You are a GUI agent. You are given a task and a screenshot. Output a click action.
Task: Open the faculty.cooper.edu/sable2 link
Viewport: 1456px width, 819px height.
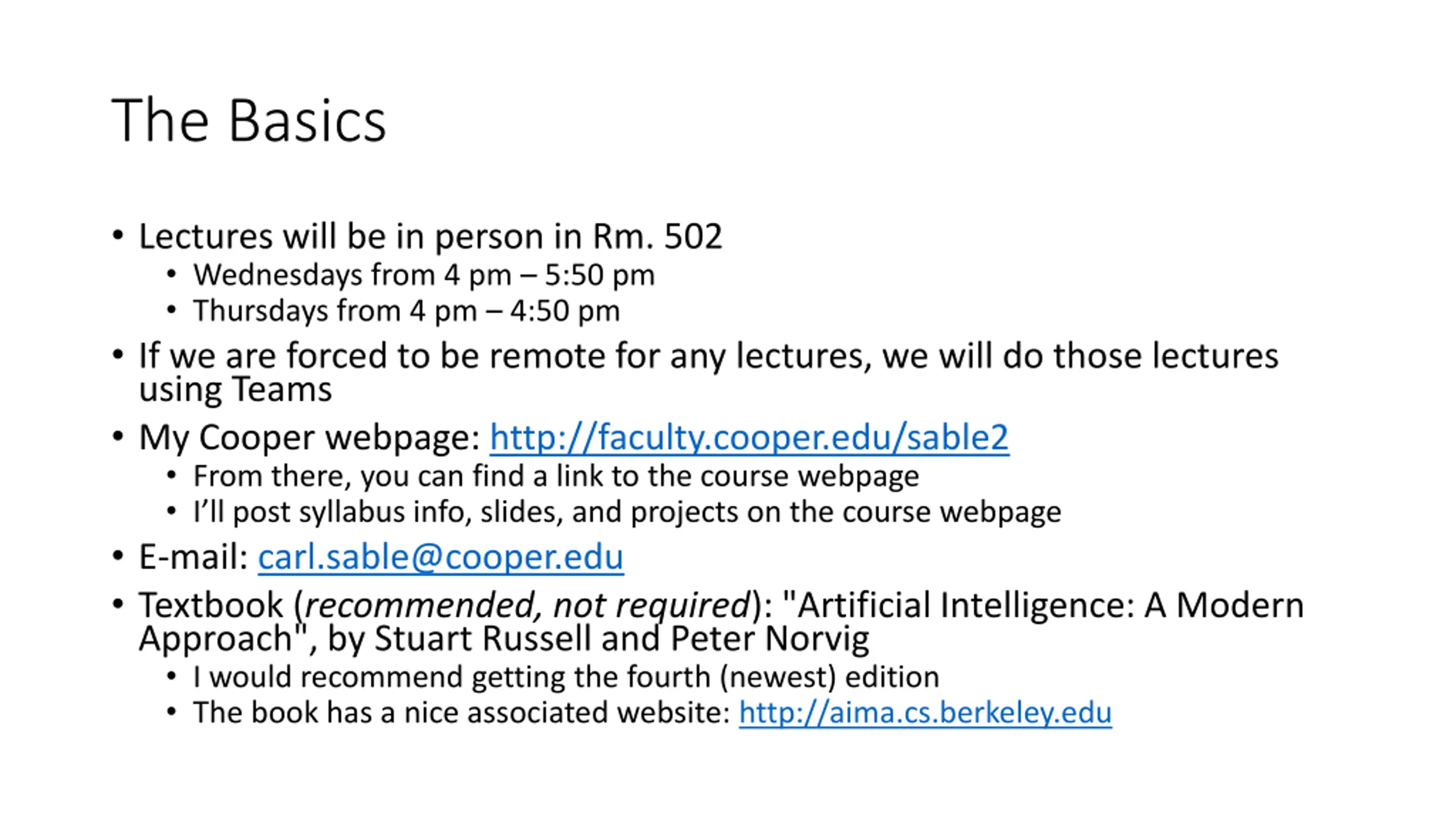tap(749, 437)
